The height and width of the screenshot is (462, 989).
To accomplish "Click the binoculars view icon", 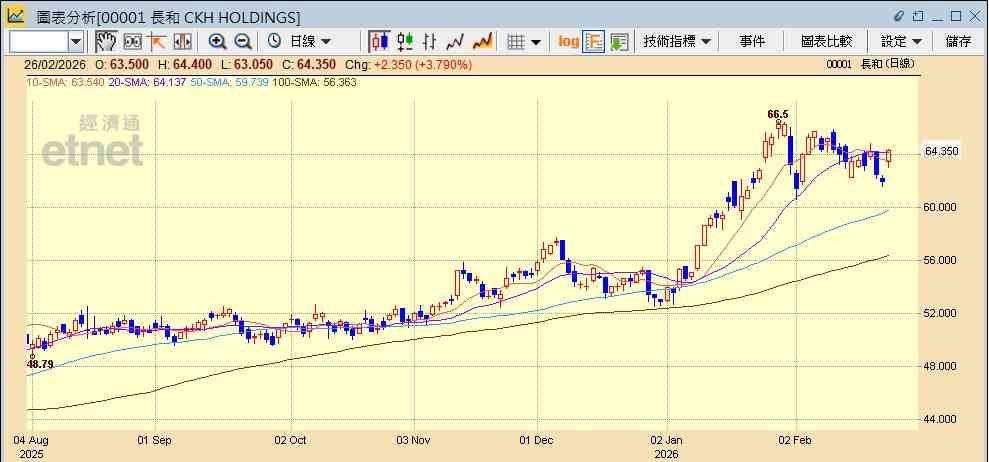I will (132, 42).
